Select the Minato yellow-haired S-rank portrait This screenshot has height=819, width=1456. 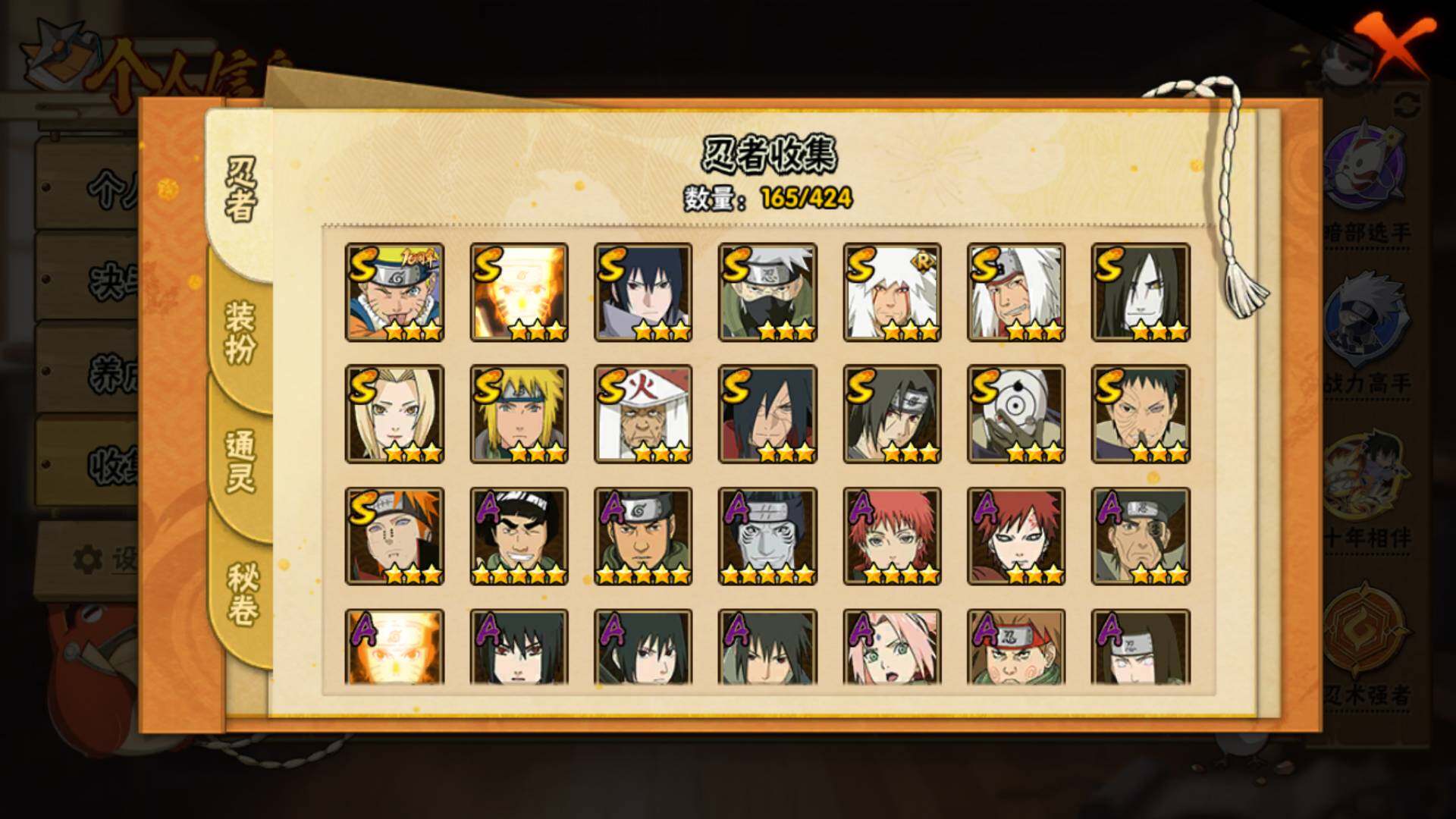pos(519,414)
